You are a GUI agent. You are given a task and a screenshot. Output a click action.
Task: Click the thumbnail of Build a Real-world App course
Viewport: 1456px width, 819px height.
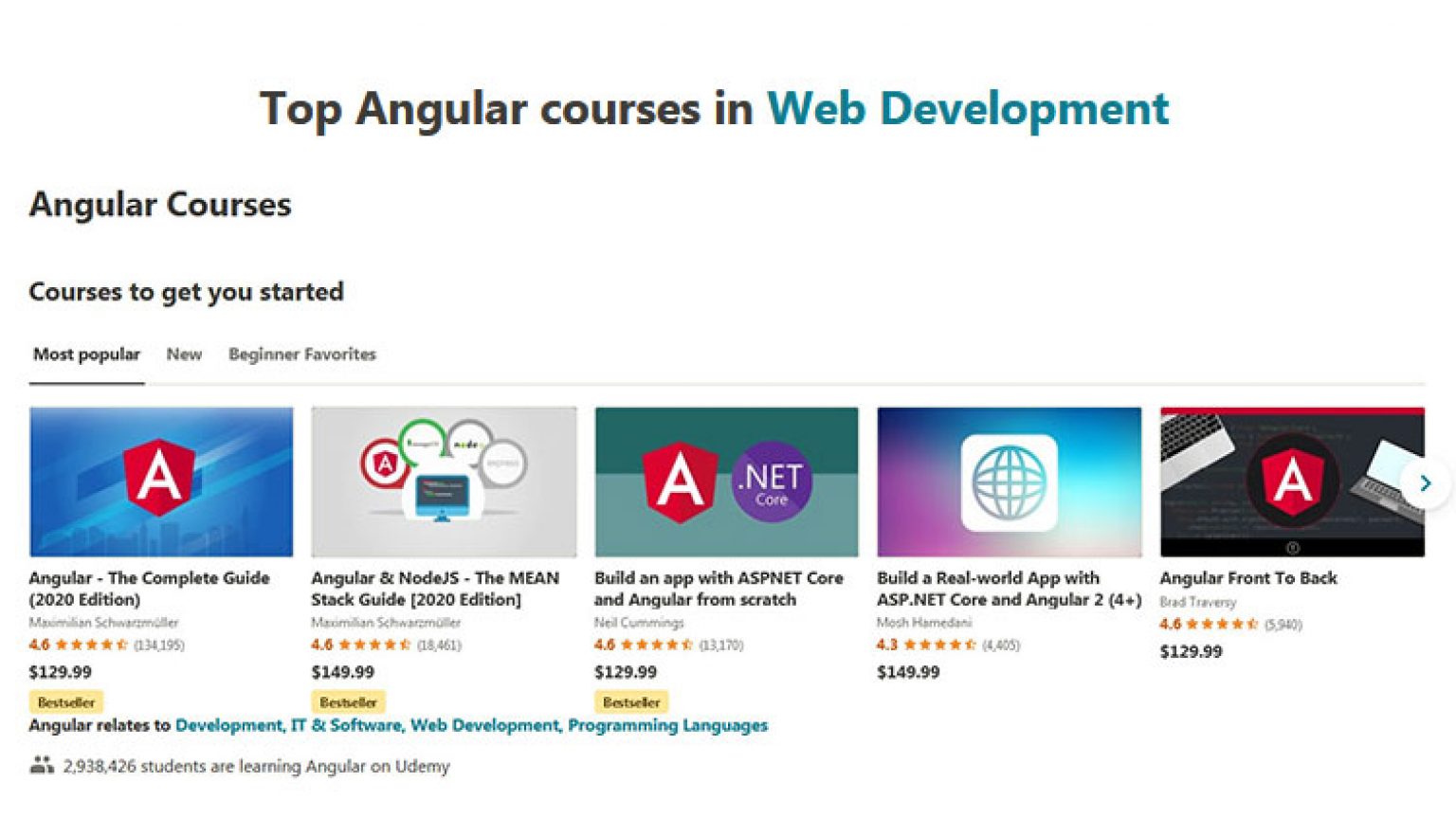click(1009, 480)
